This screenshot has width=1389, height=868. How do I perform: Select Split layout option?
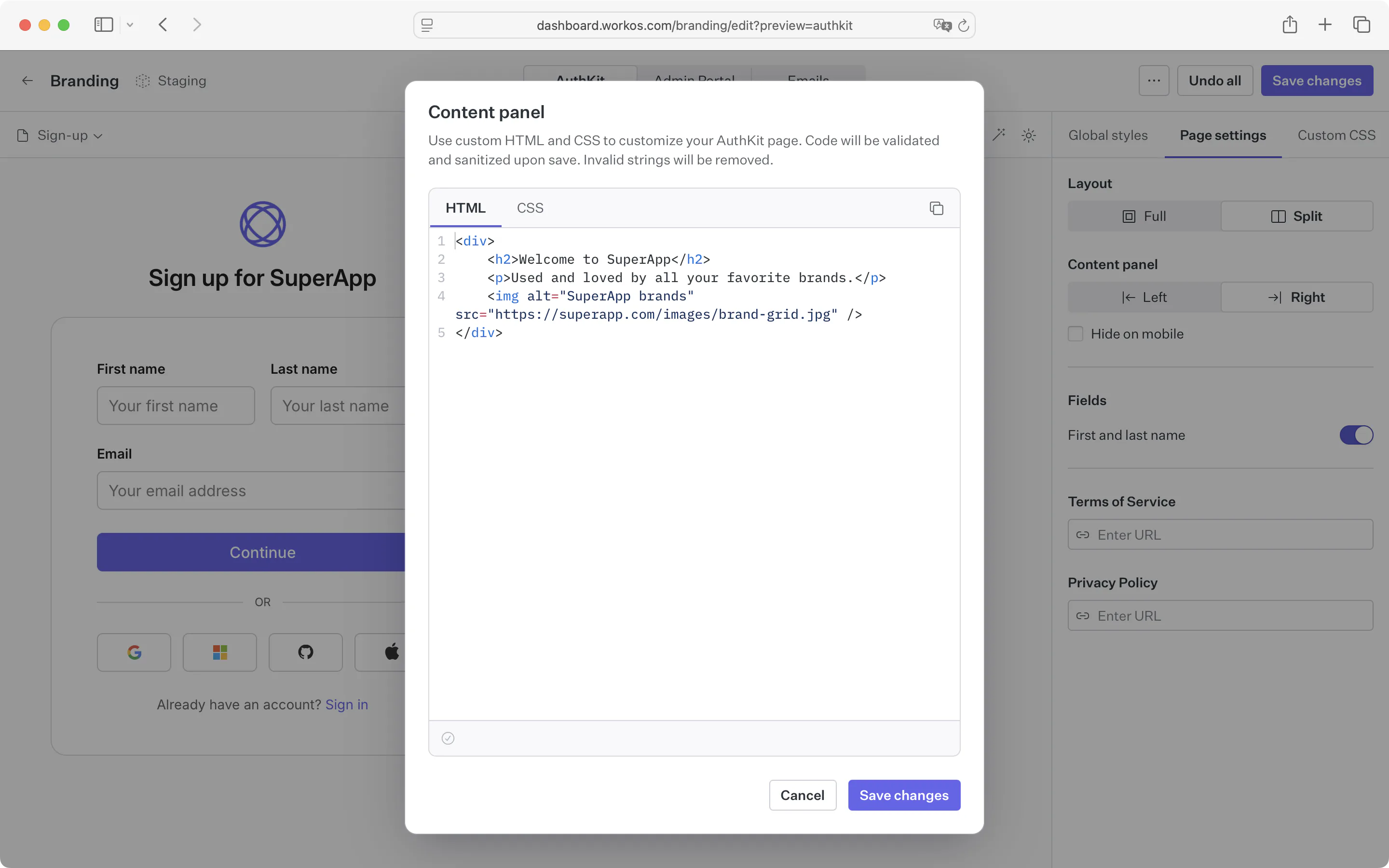[x=1296, y=217]
